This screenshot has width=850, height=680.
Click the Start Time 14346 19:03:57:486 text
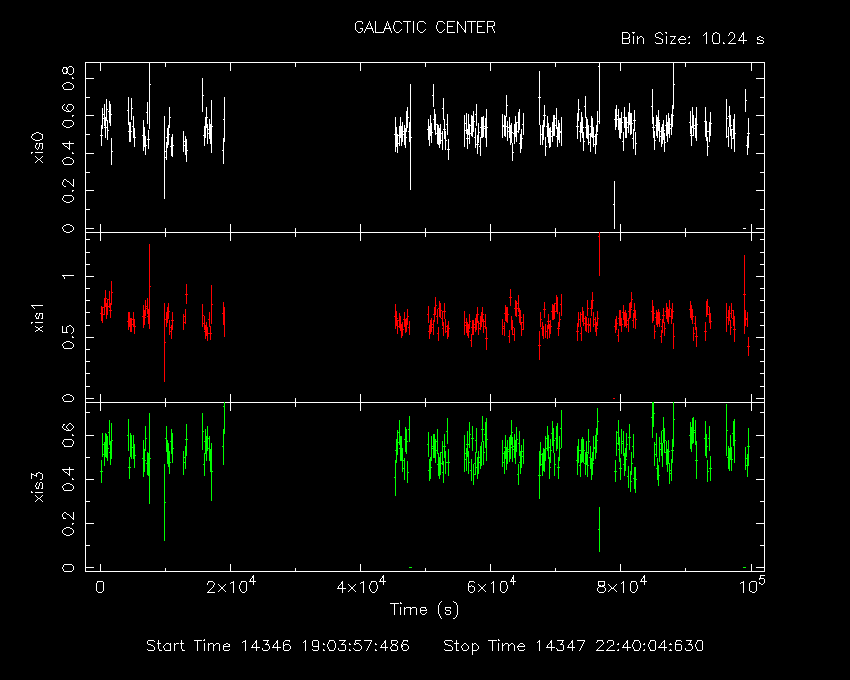278,646
